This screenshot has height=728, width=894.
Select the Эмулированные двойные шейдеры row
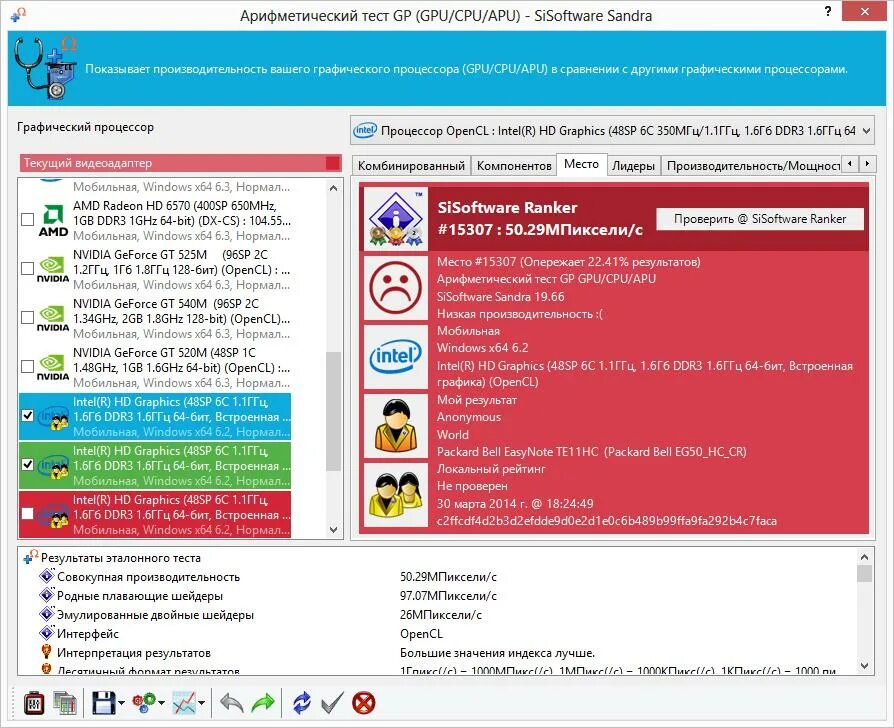click(436, 615)
